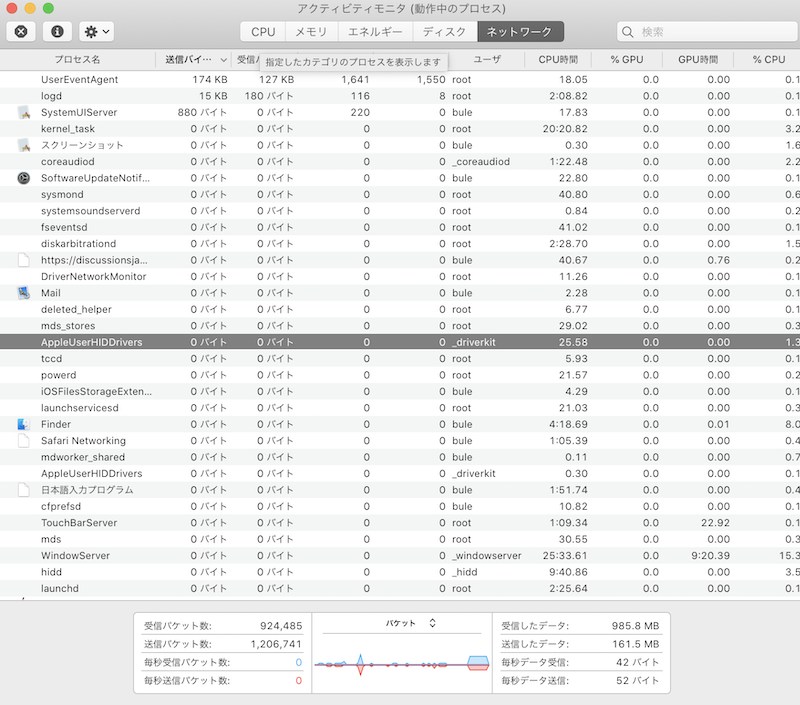Image resolution: width=800 pixels, height=705 pixels.
Task: Click 送信したデータ value 161.5 MB
Action: pos(636,644)
